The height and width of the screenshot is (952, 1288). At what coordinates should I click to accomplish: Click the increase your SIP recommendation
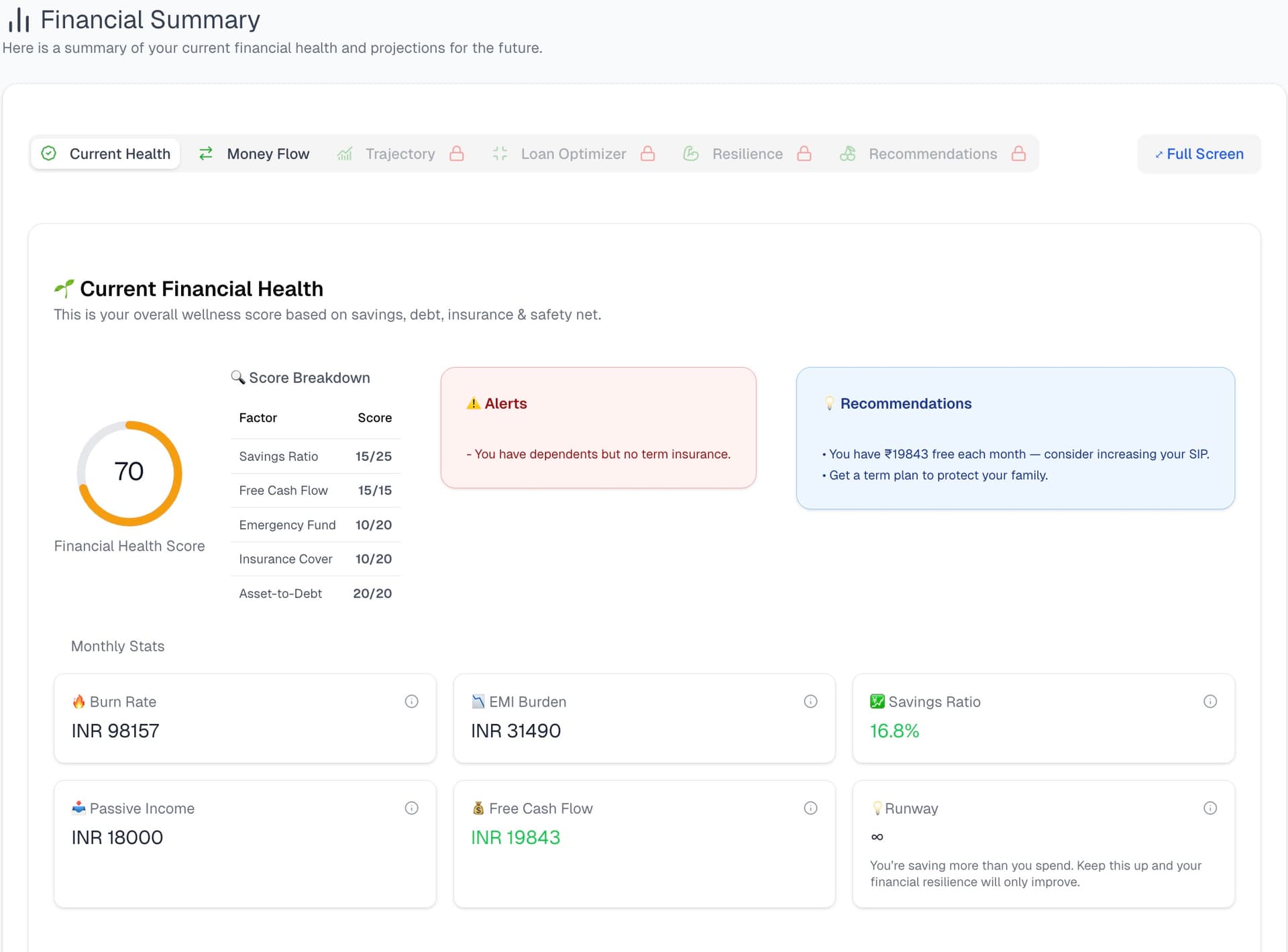pos(1016,454)
